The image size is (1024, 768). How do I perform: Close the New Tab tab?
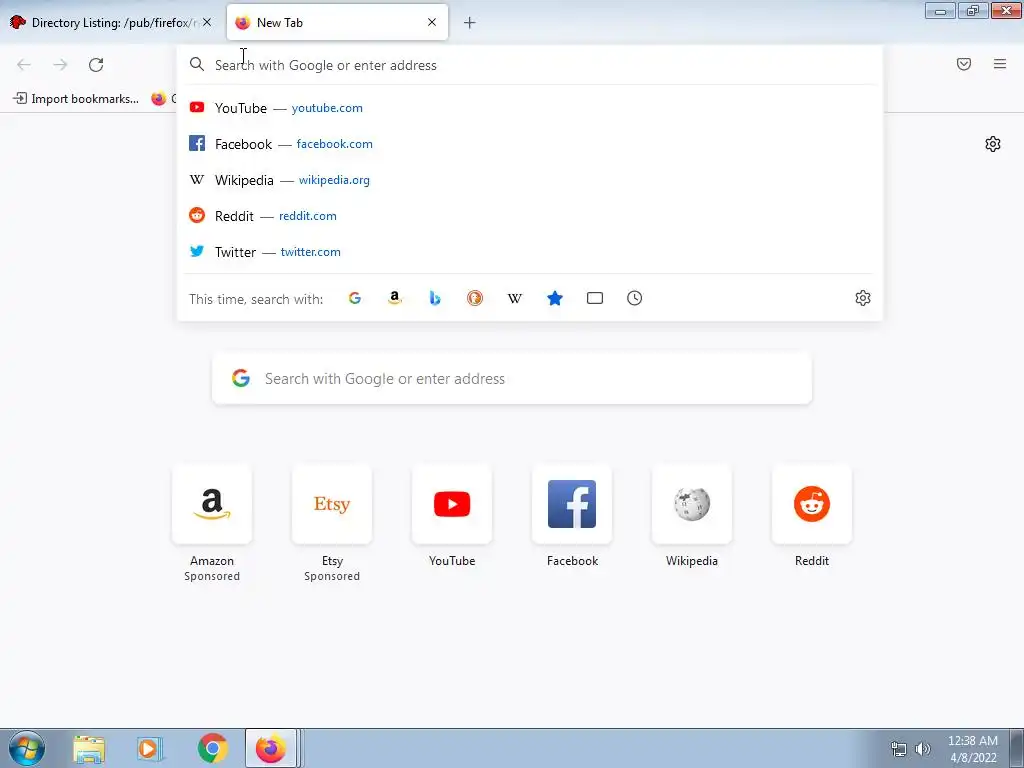coord(432,22)
